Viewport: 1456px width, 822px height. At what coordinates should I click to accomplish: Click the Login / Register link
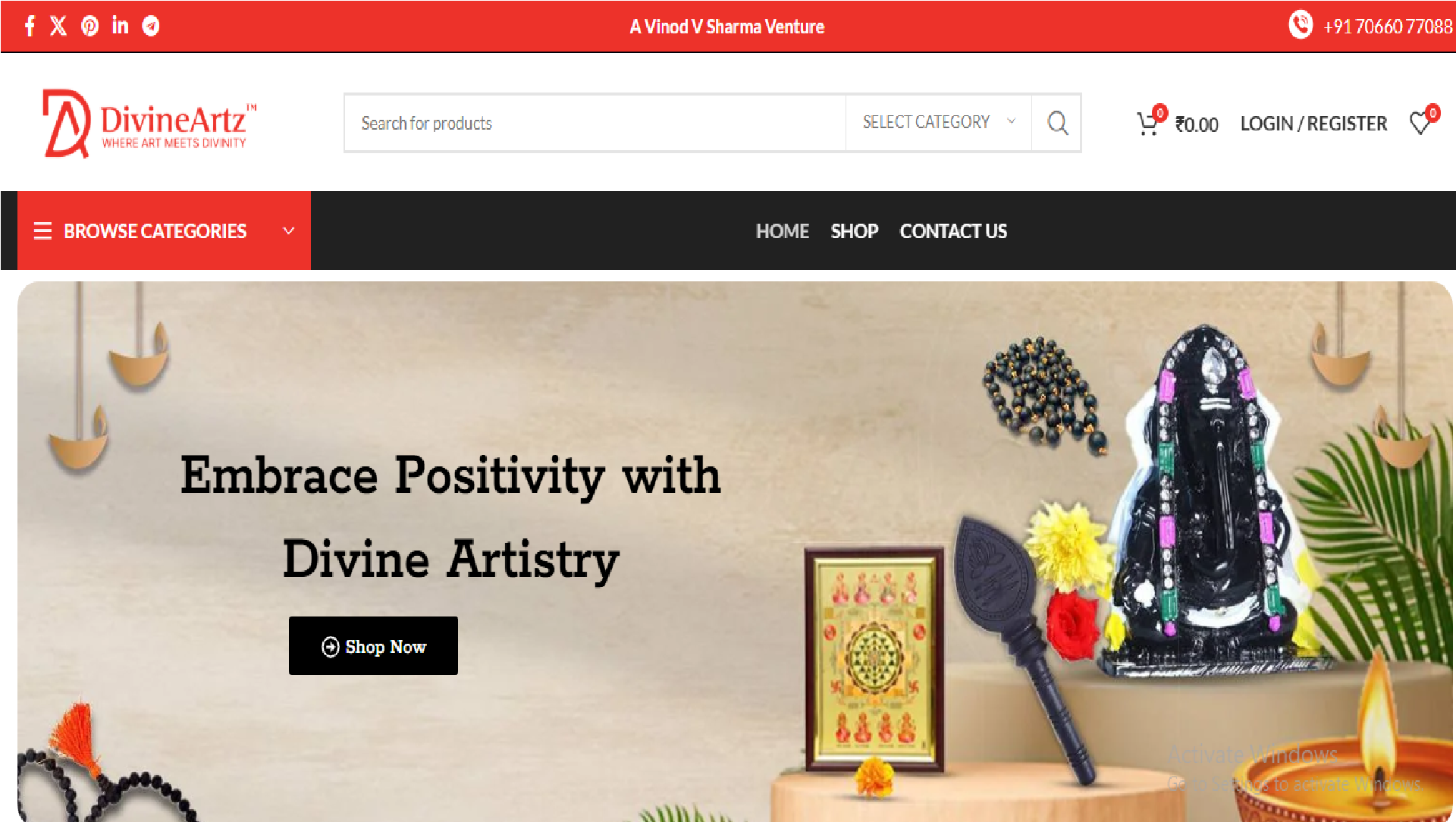[1313, 124]
